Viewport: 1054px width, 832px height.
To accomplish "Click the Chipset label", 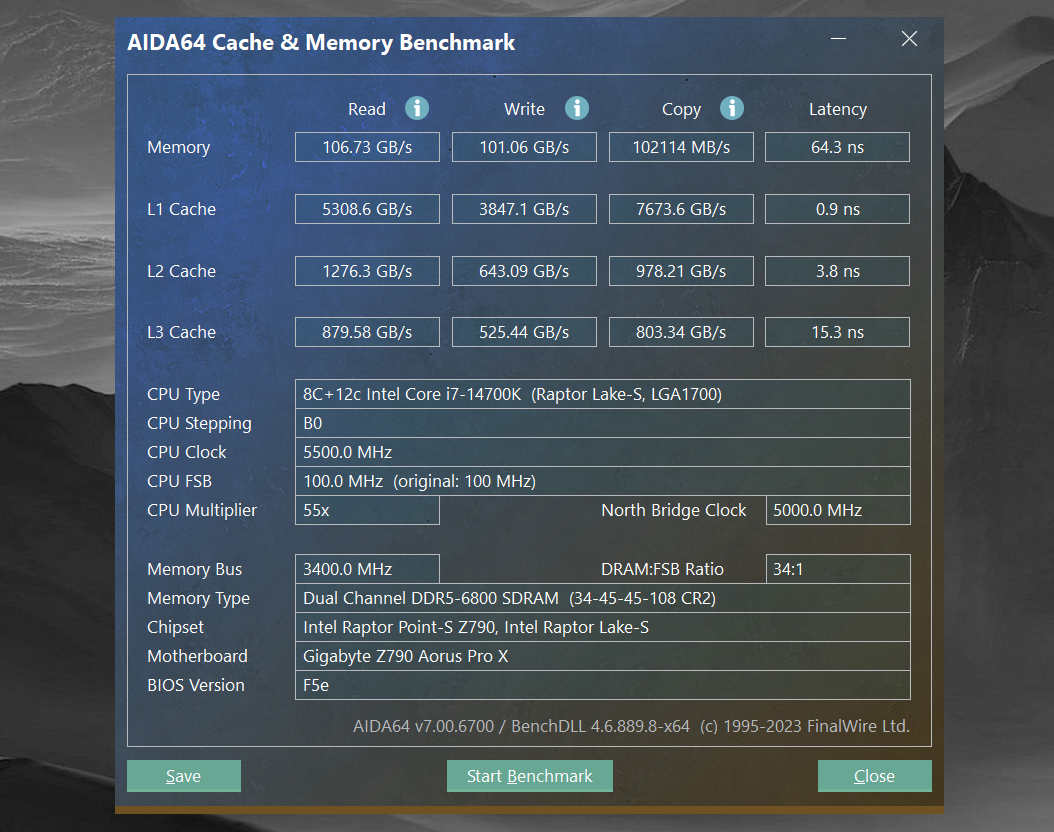I will click(175, 628).
